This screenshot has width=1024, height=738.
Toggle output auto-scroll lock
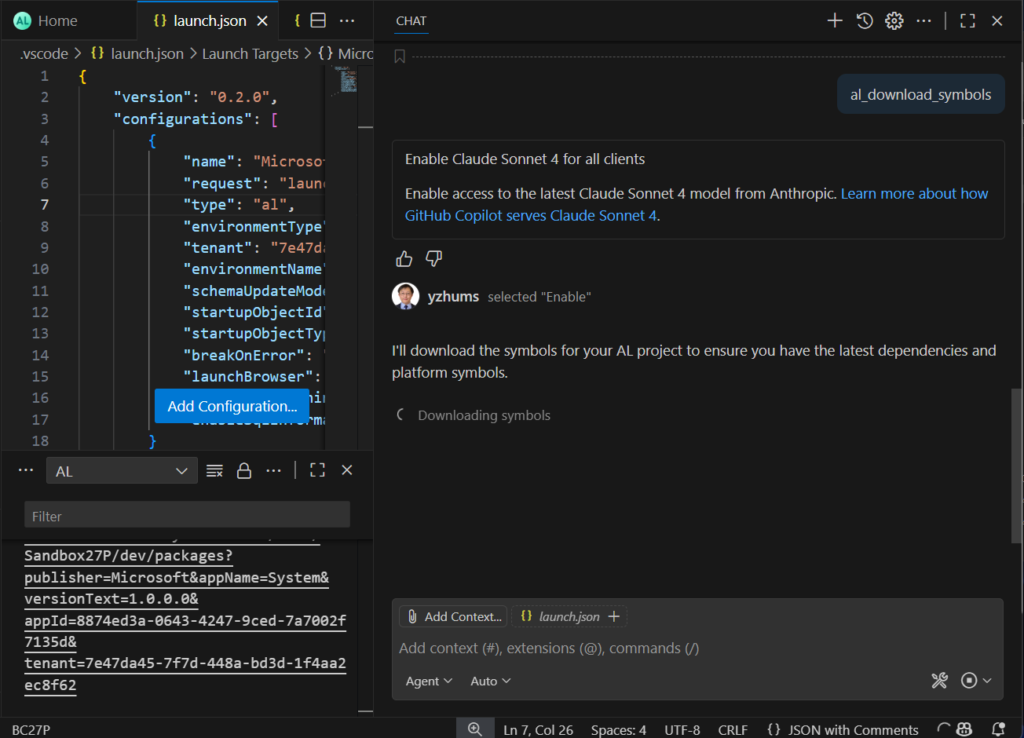coord(243,470)
